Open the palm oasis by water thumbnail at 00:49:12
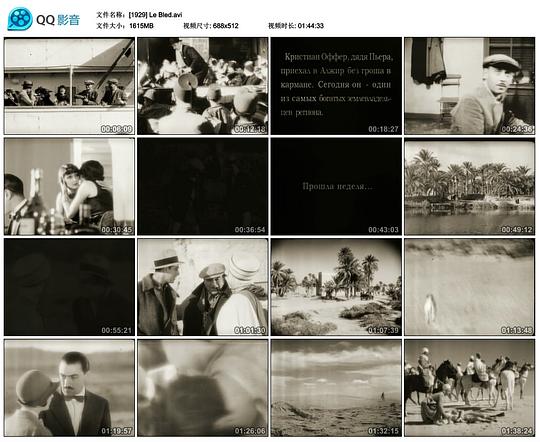 point(470,186)
